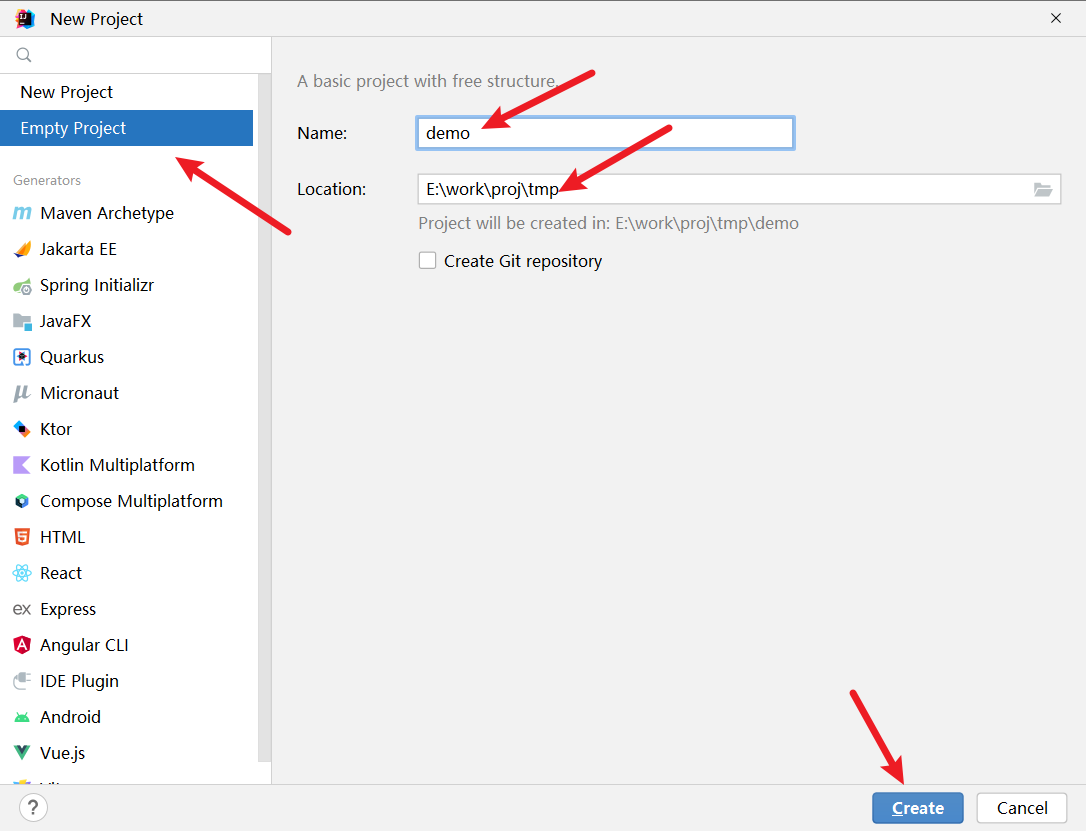This screenshot has width=1086, height=831.
Task: Choose the HTML generator
Action: 126,537
